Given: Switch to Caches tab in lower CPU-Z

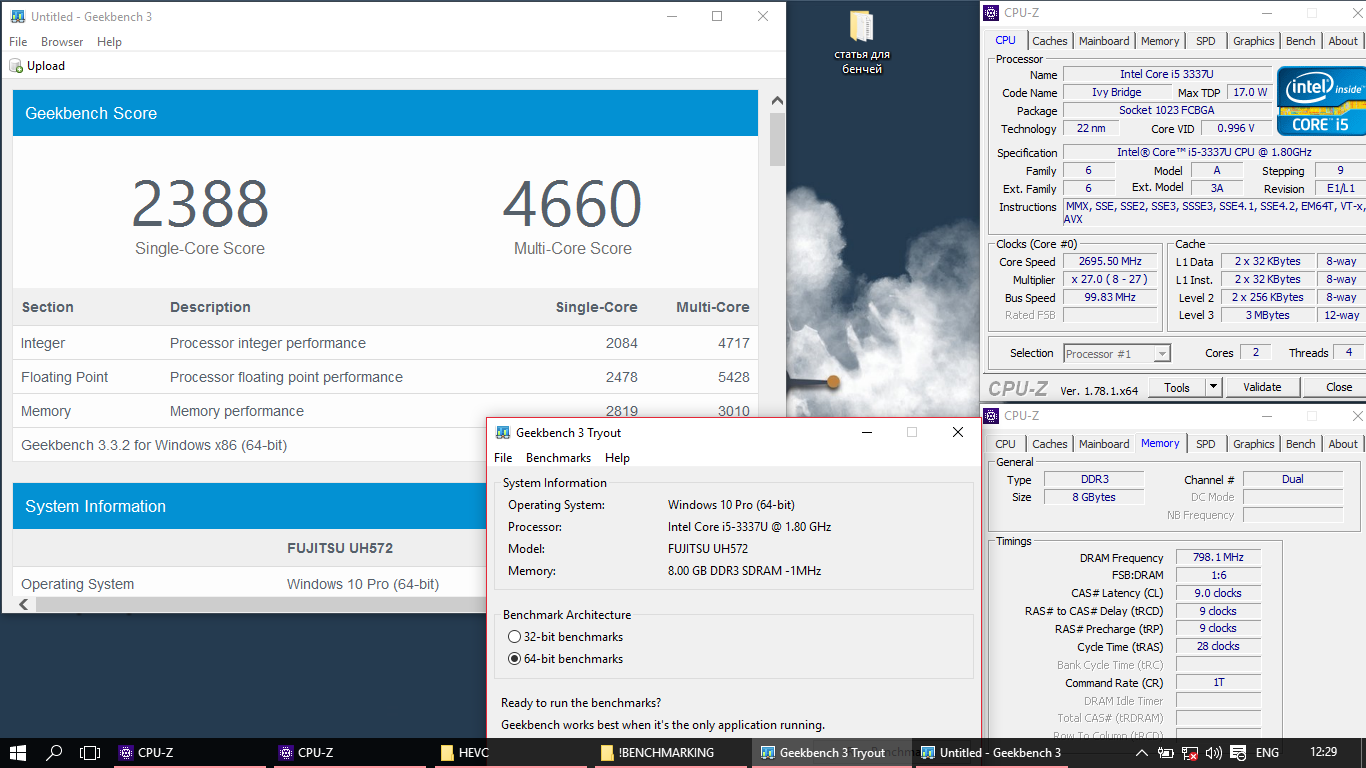Looking at the screenshot, I should [x=1049, y=444].
